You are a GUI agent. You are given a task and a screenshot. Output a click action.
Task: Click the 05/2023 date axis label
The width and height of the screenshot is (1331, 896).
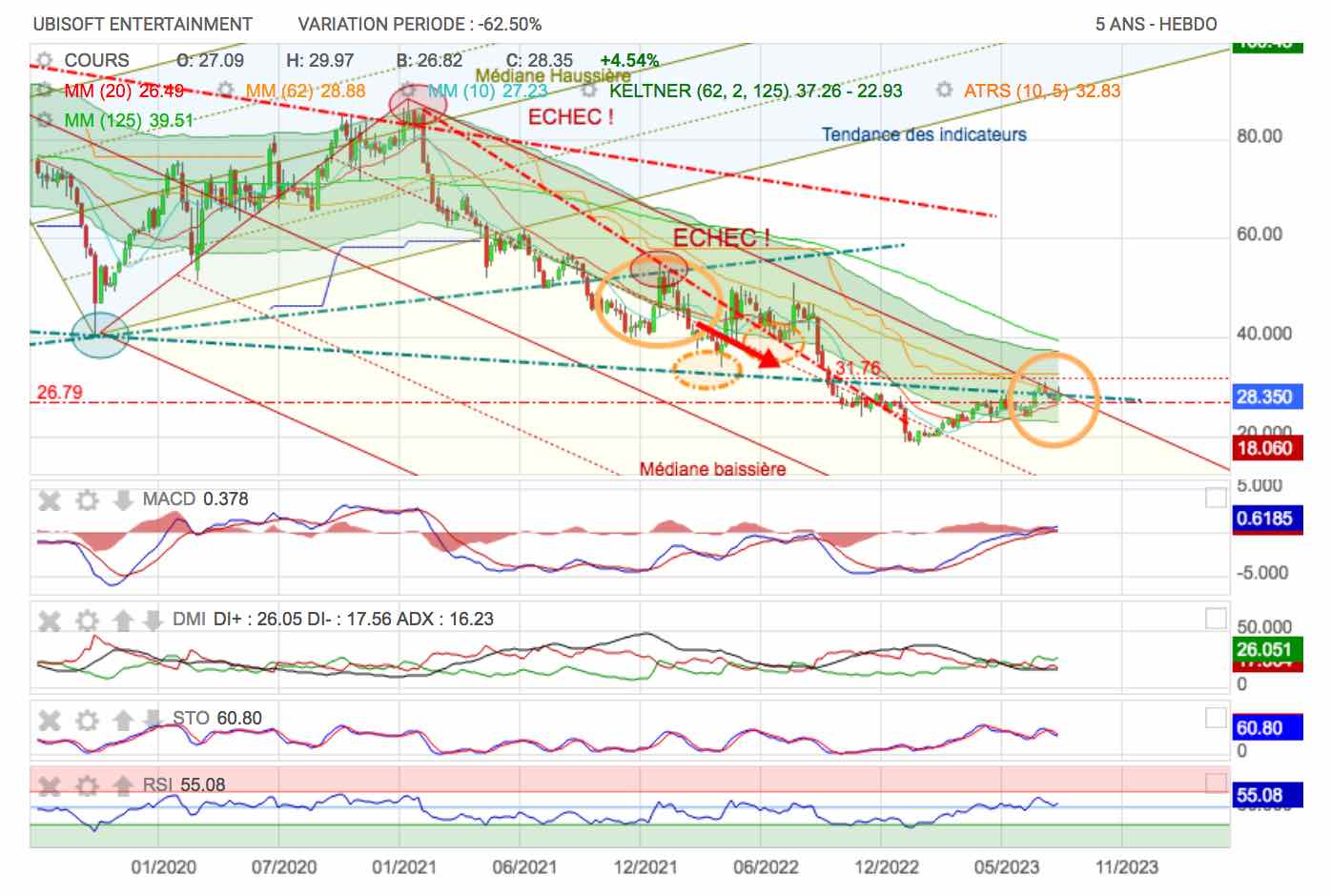click(1007, 866)
